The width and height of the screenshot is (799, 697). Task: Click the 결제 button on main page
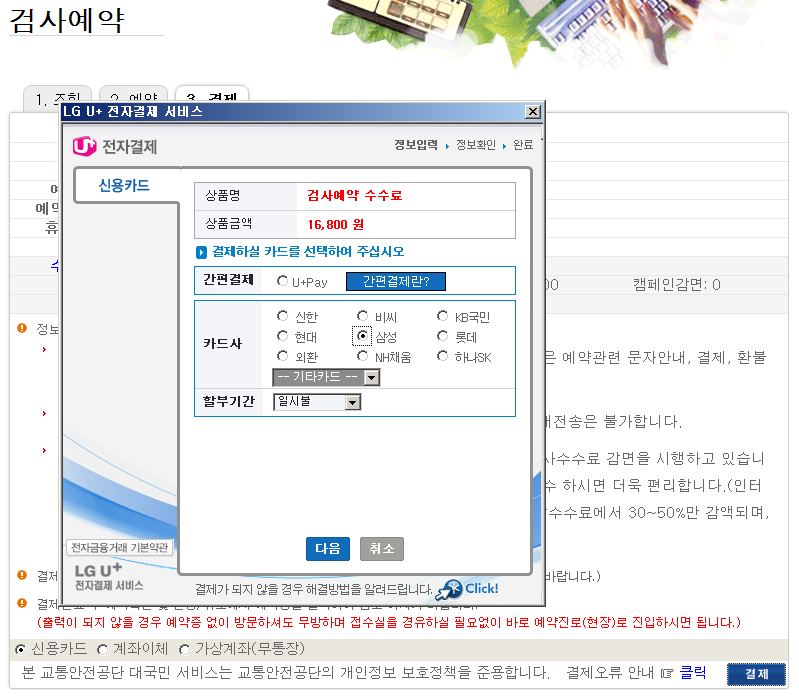point(756,674)
